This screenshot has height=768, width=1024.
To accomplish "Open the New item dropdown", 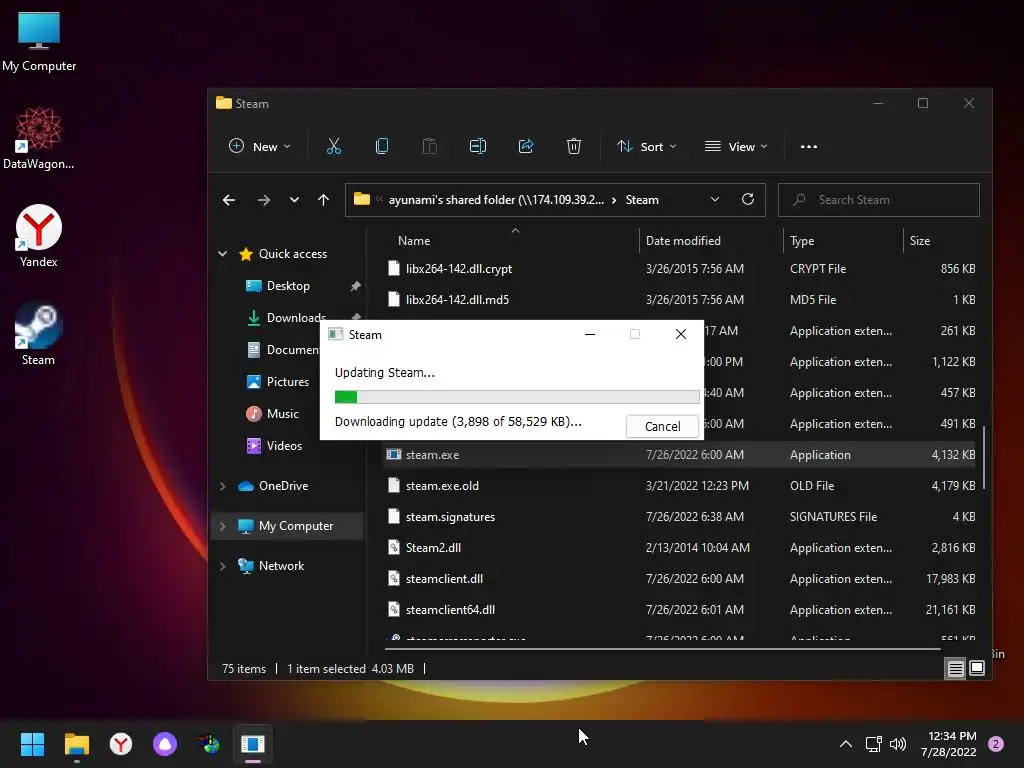I will click(x=259, y=146).
